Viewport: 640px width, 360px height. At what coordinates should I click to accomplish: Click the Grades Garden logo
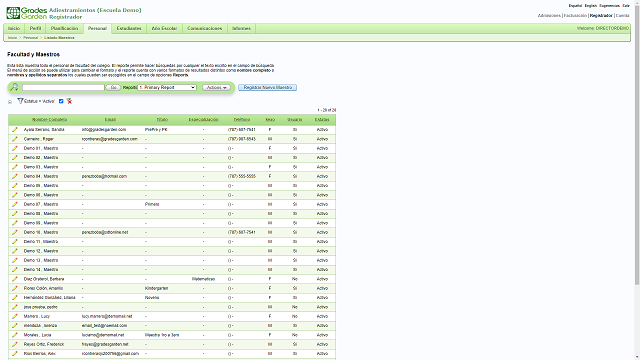tap(27, 13)
